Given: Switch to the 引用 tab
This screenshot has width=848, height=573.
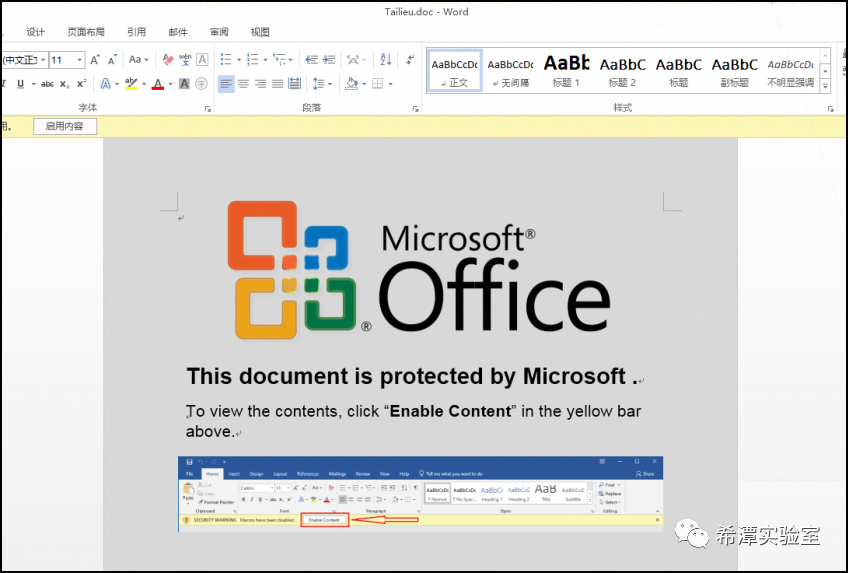Looking at the screenshot, I should [x=136, y=32].
